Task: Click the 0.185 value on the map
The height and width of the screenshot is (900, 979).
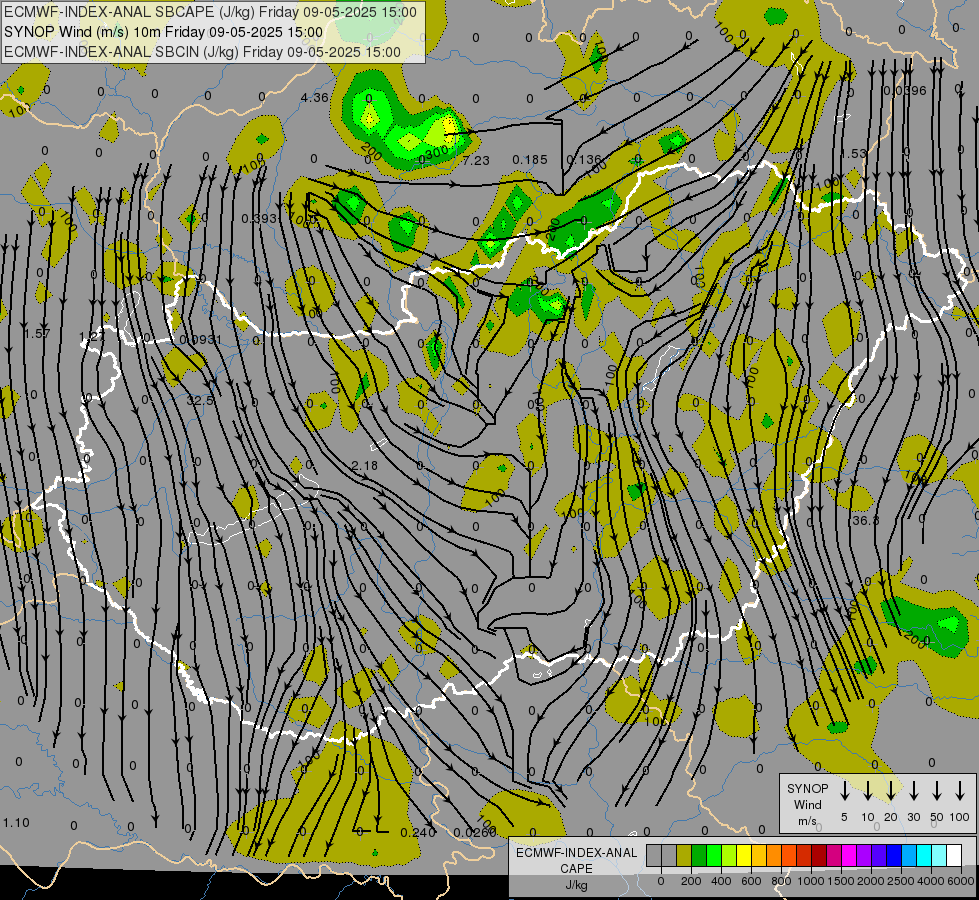Action: tap(529, 160)
